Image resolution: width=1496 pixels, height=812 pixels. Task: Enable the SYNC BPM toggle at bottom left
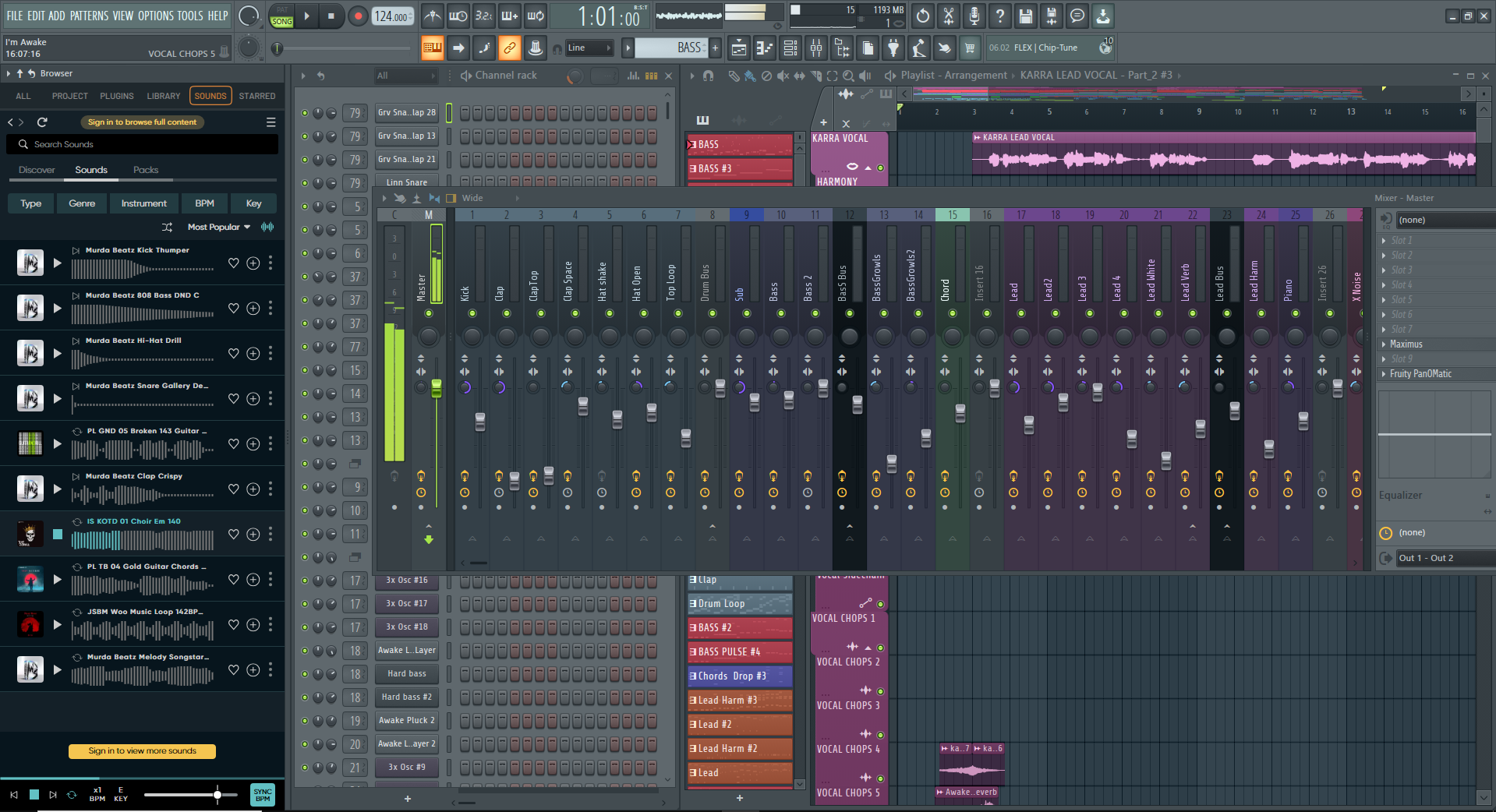(262, 794)
